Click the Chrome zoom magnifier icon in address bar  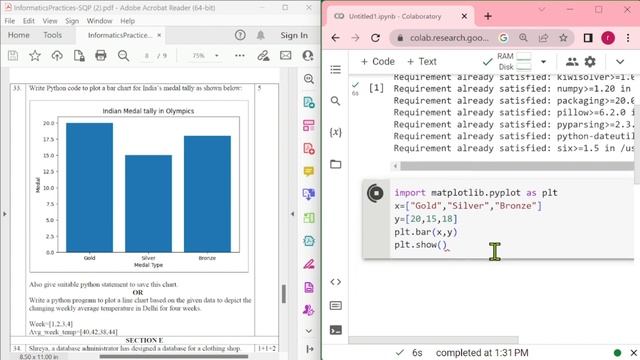[523, 38]
